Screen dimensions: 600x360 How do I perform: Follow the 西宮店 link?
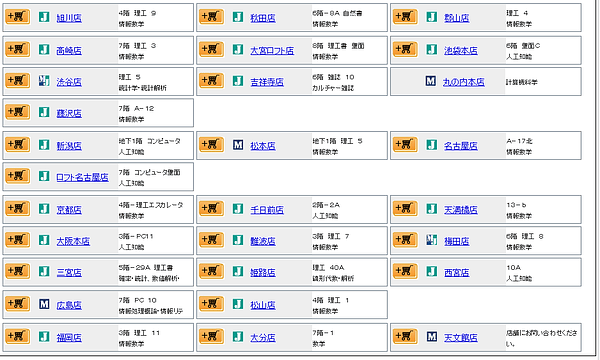pyautogui.click(x=457, y=273)
